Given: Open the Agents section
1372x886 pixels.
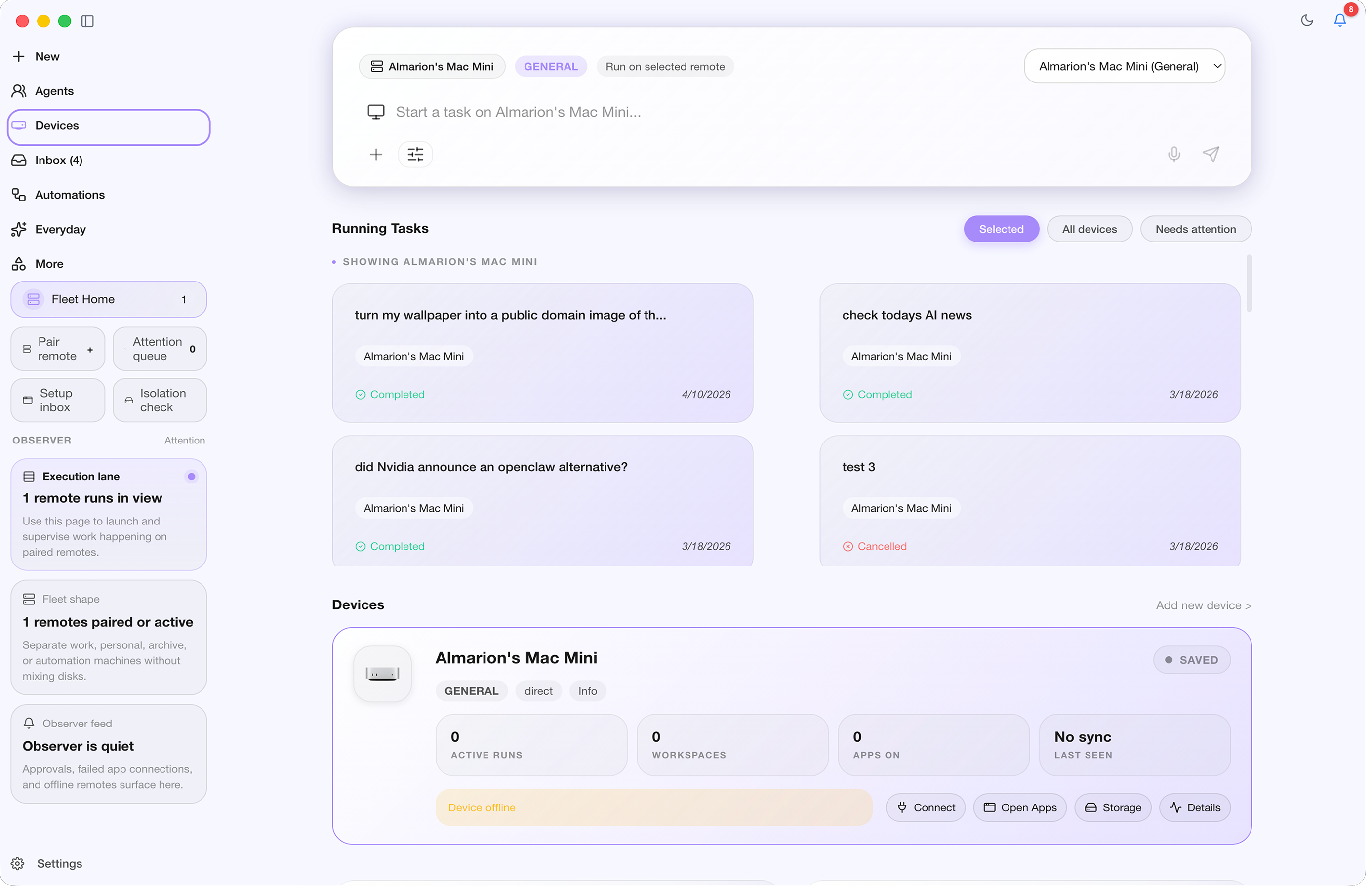Looking at the screenshot, I should [43, 91].
